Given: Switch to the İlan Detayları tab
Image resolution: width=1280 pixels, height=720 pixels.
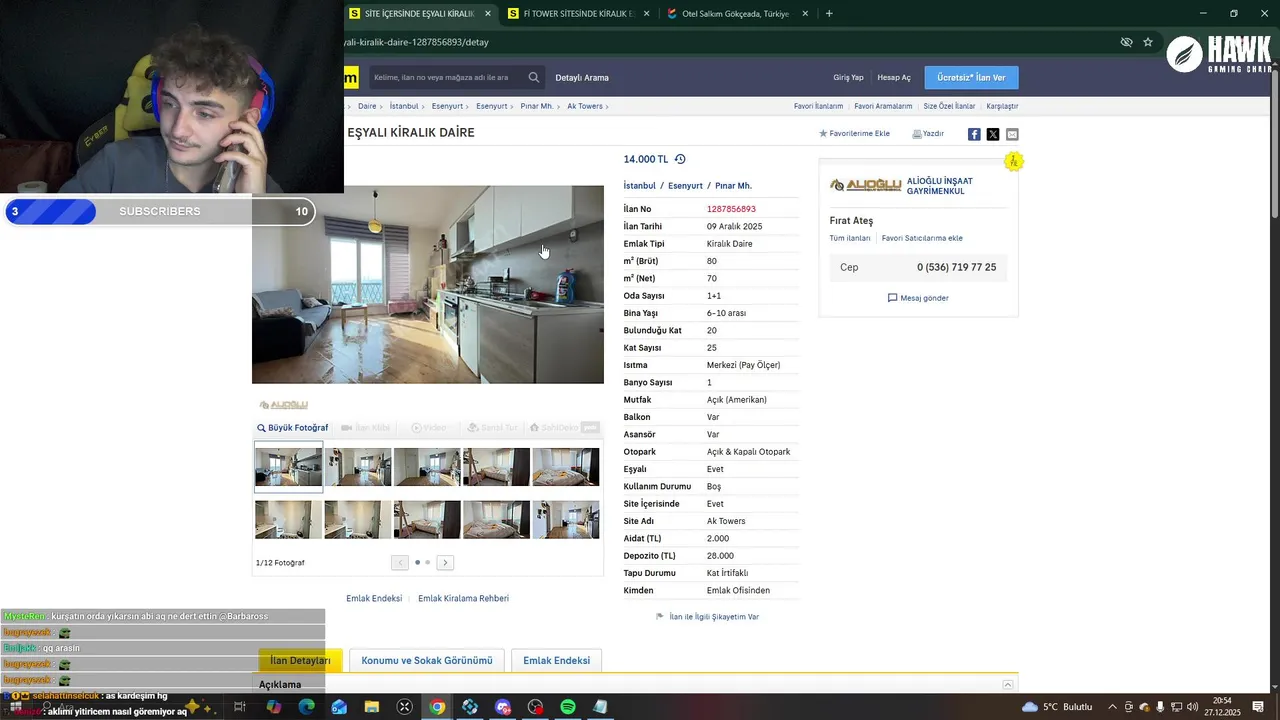Looking at the screenshot, I should (x=300, y=660).
